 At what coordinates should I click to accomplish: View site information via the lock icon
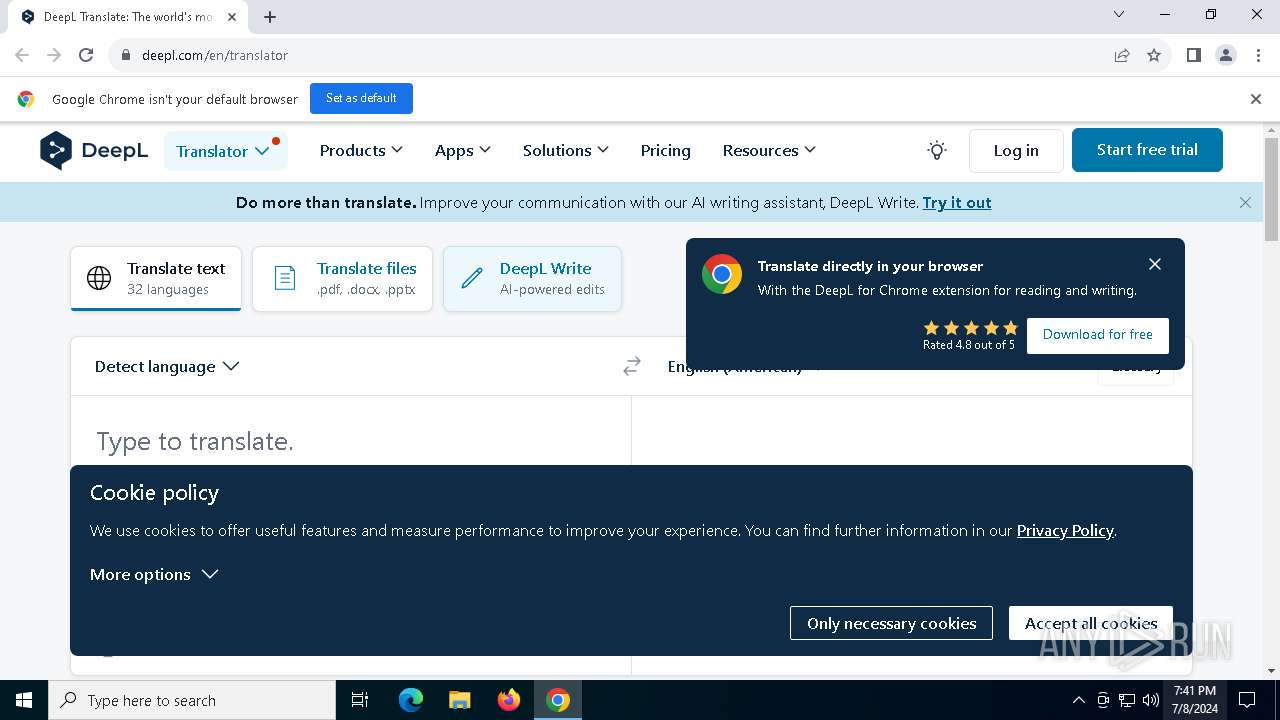coord(126,55)
